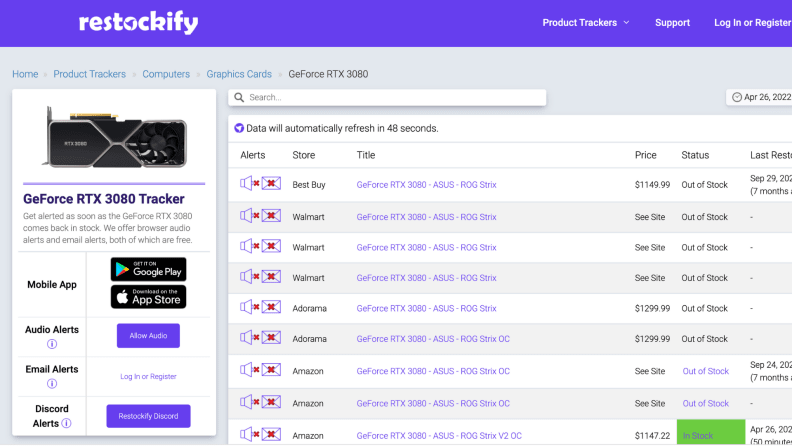The width and height of the screenshot is (792, 446).
Task: Open the App Store badge
Action: coord(148,296)
